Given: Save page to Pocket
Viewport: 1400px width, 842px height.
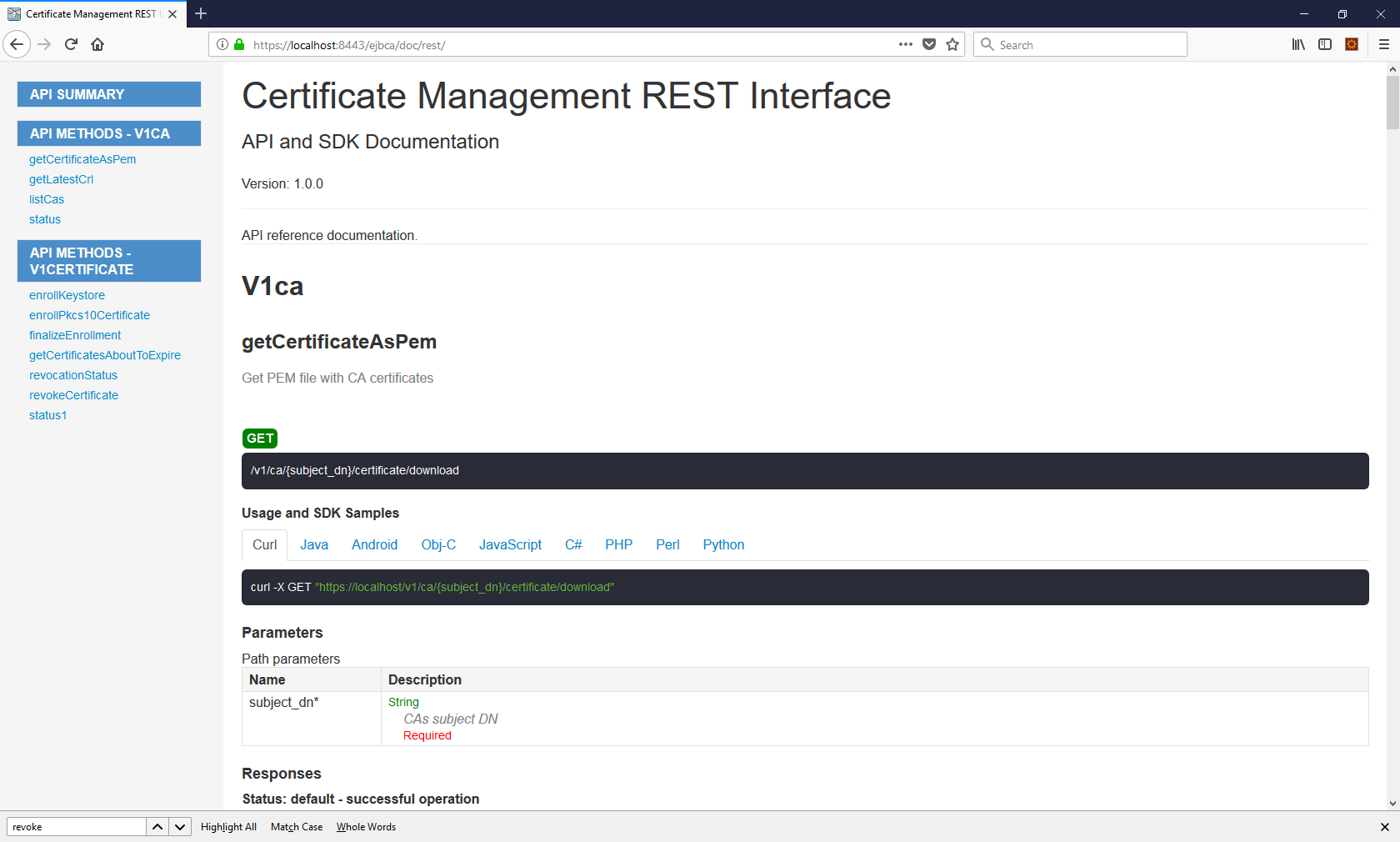Looking at the screenshot, I should tap(929, 45).
